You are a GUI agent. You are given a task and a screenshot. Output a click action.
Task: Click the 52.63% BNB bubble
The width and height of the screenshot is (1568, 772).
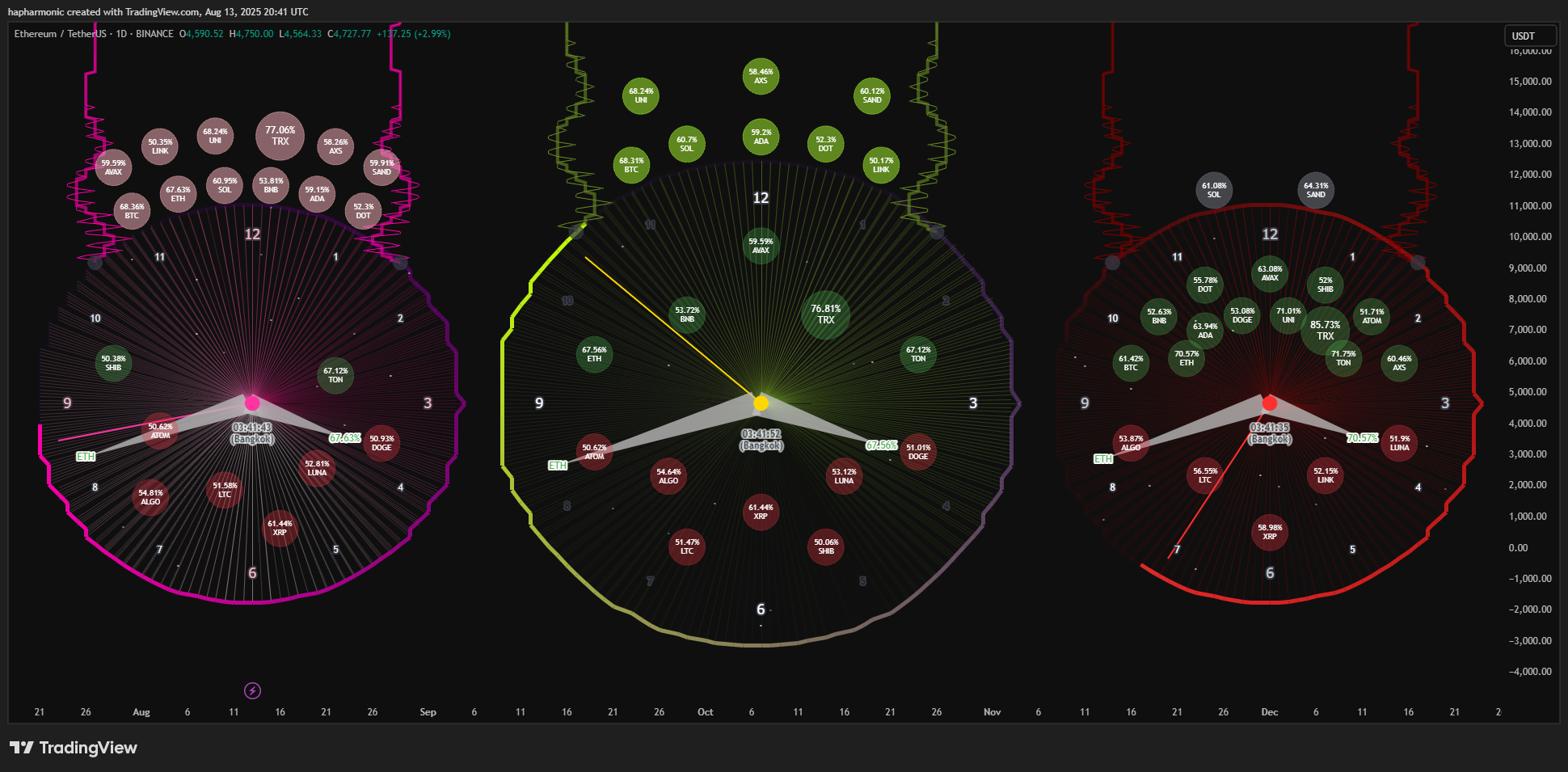(1159, 316)
